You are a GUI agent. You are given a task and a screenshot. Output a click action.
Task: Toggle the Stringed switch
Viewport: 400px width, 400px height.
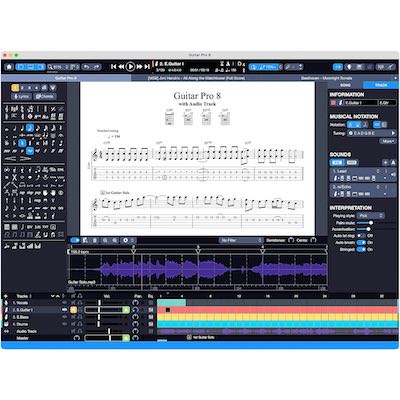pyautogui.click(x=361, y=249)
